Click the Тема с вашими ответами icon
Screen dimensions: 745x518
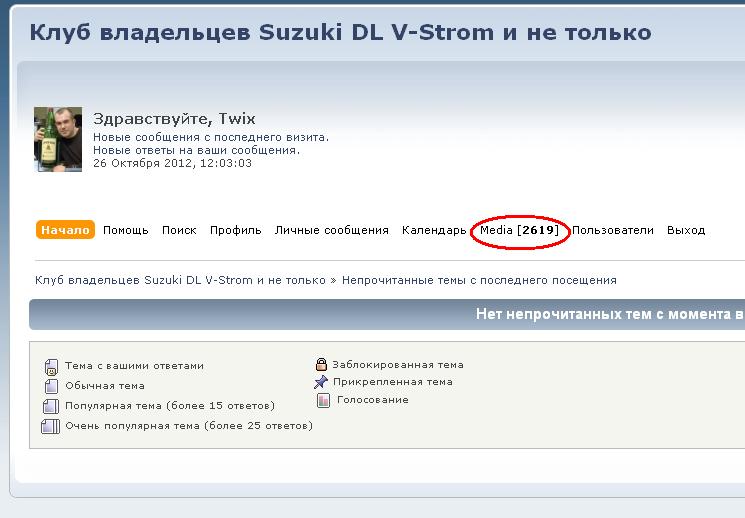(51, 366)
